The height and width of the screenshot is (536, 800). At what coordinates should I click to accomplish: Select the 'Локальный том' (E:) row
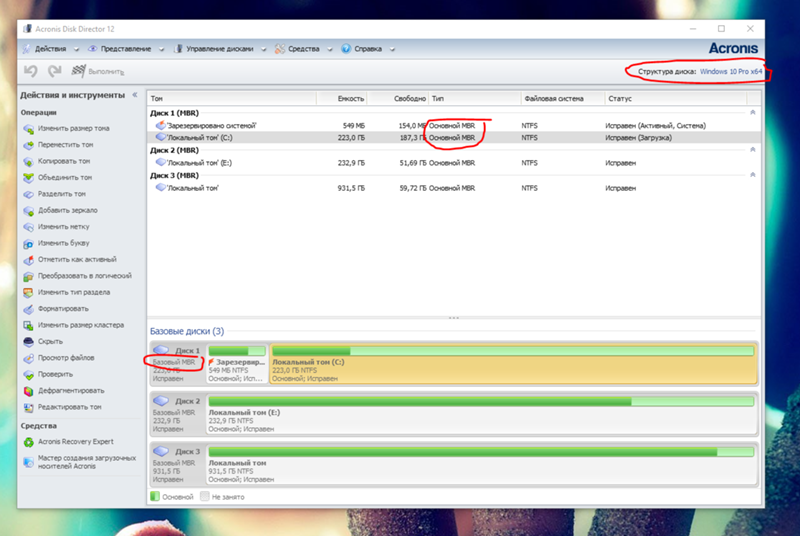coord(454,163)
